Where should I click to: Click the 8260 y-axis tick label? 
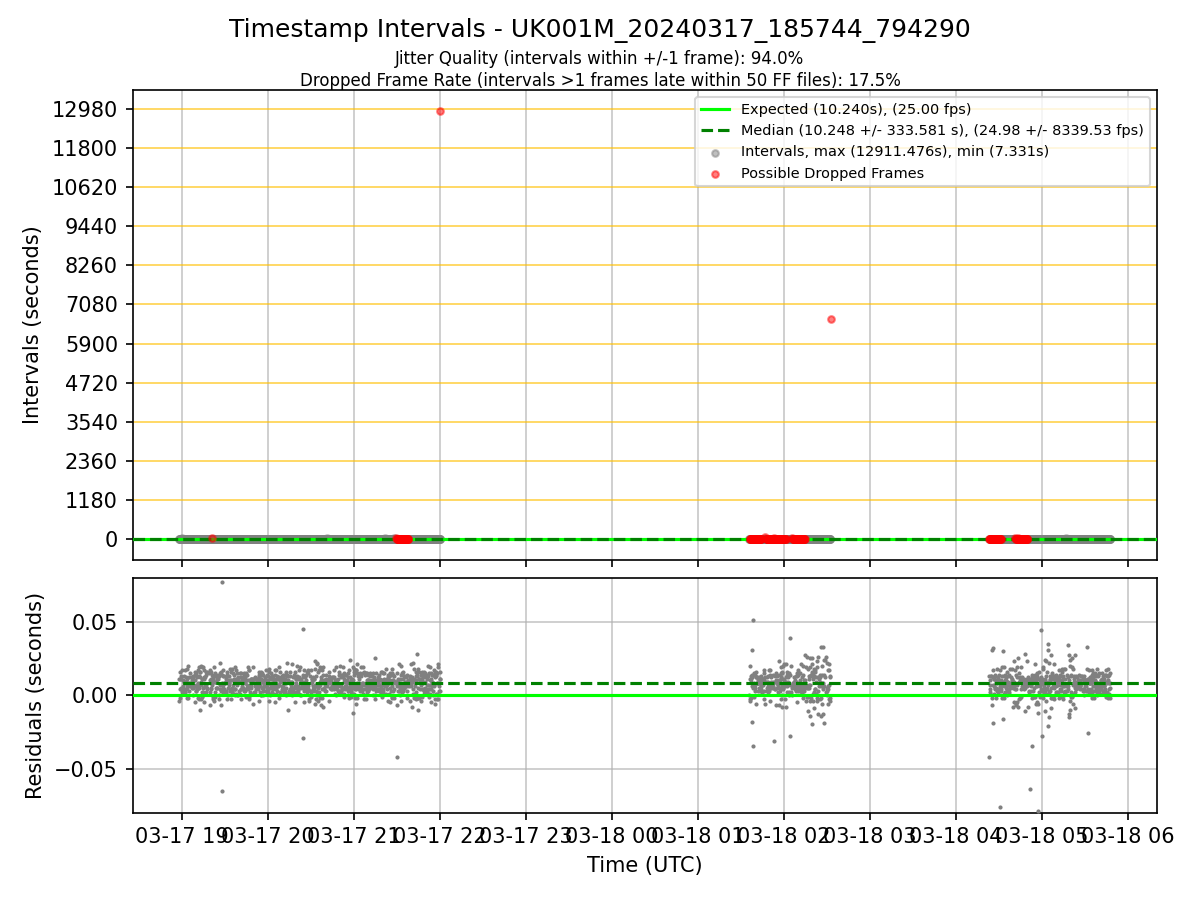point(91,265)
